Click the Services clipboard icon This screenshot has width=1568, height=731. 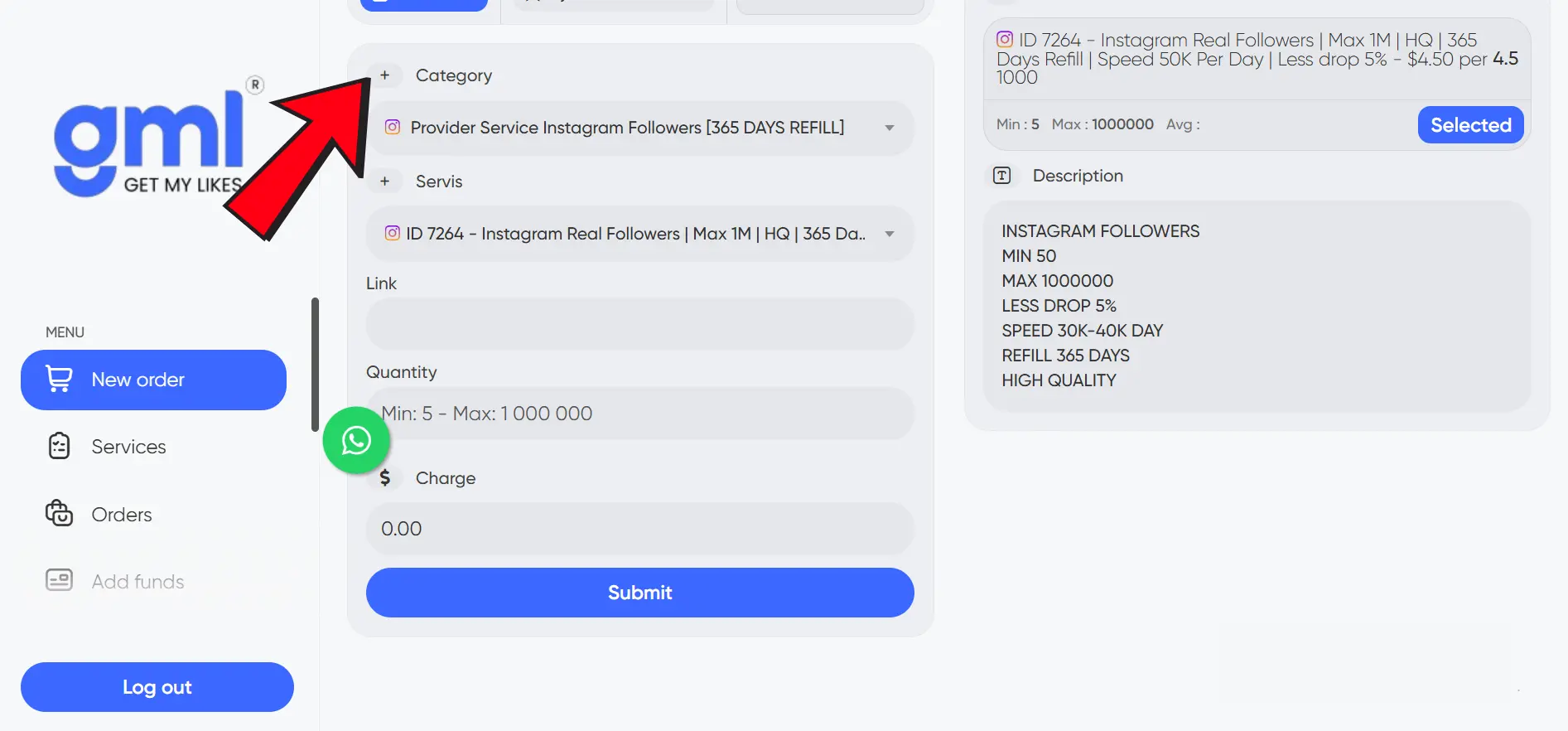[x=59, y=447]
